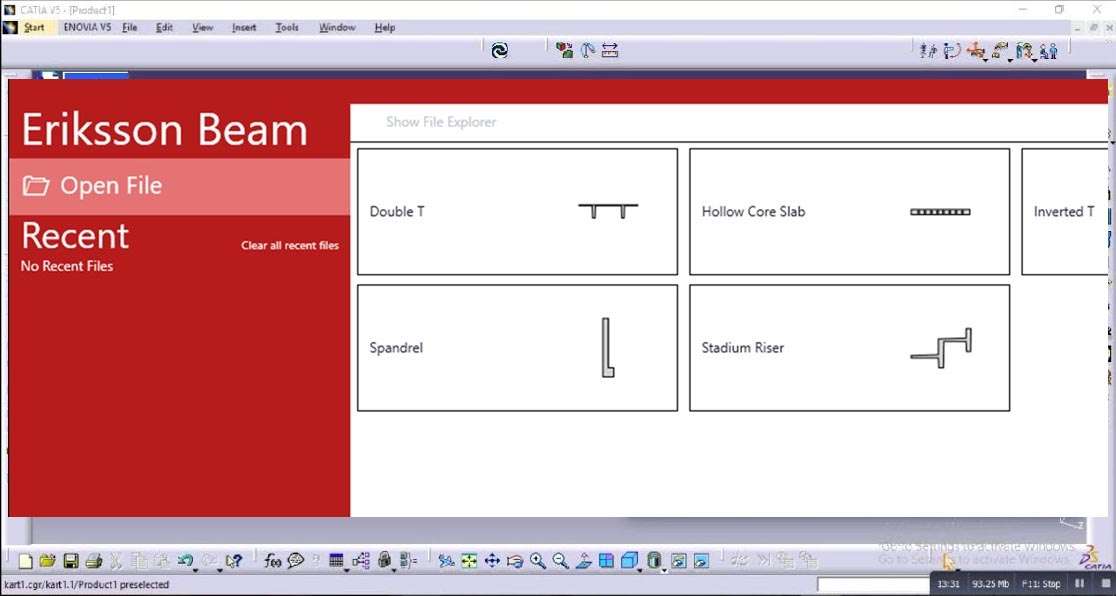Viewport: 1116px width, 596px height.
Task: Click the Measure Between icon in top toolbar
Action: click(610, 50)
